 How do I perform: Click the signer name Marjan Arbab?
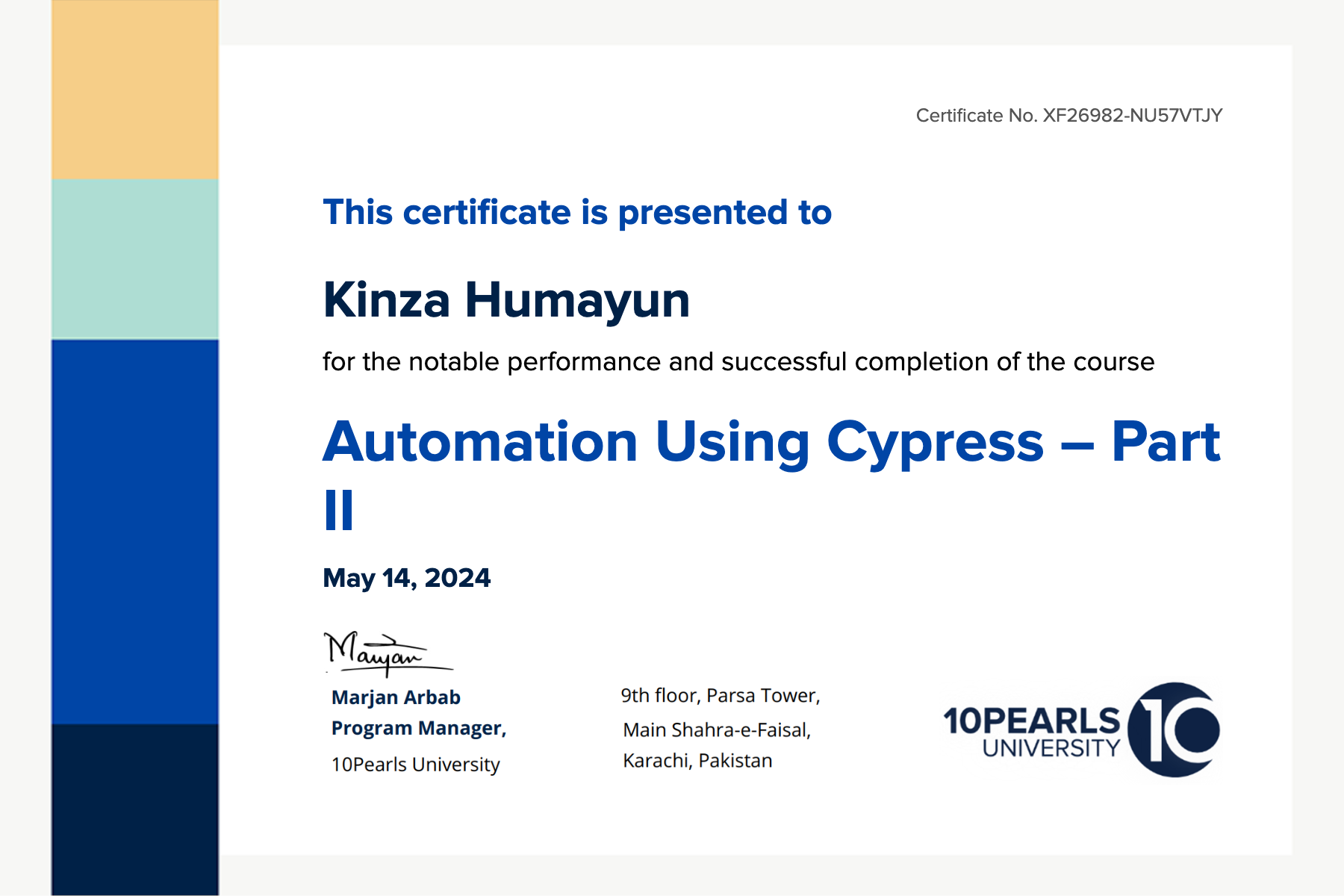coord(396,697)
